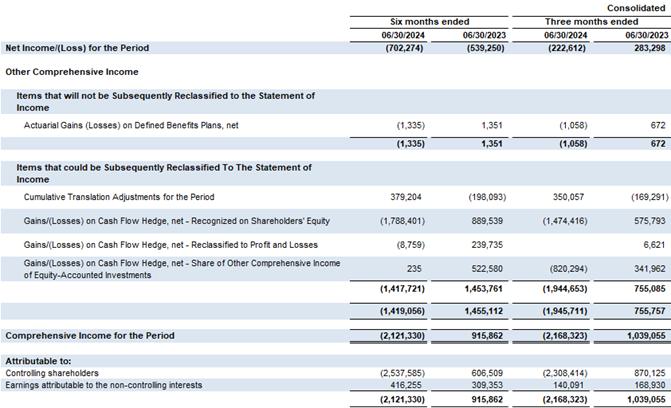Click the 283,298 net income value
This screenshot has width=671, height=408.
[x=643, y=47]
